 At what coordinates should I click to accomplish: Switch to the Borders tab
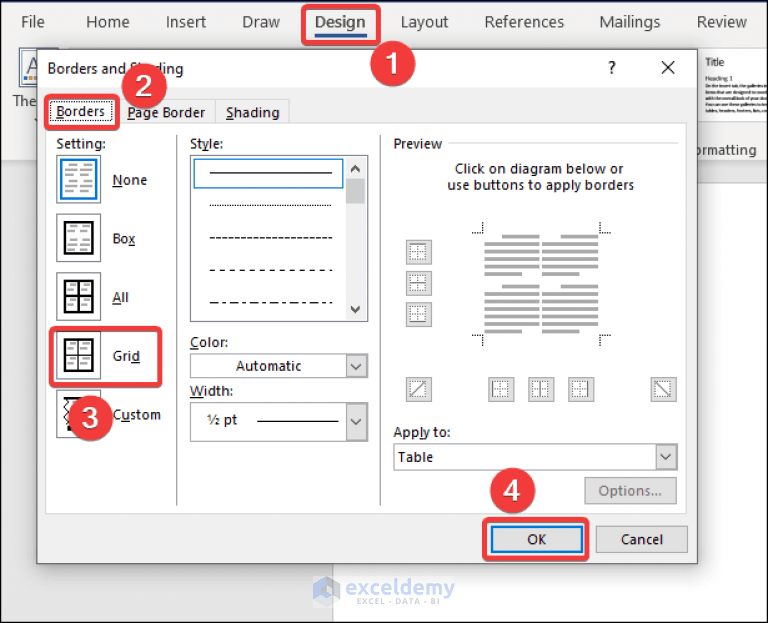click(x=81, y=112)
